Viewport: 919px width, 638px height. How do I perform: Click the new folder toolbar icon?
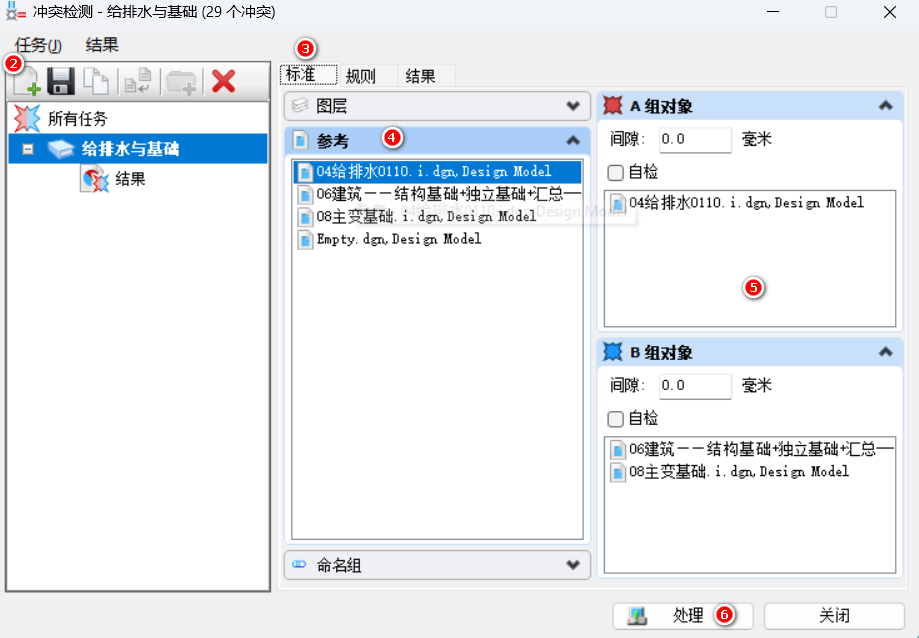(x=181, y=81)
